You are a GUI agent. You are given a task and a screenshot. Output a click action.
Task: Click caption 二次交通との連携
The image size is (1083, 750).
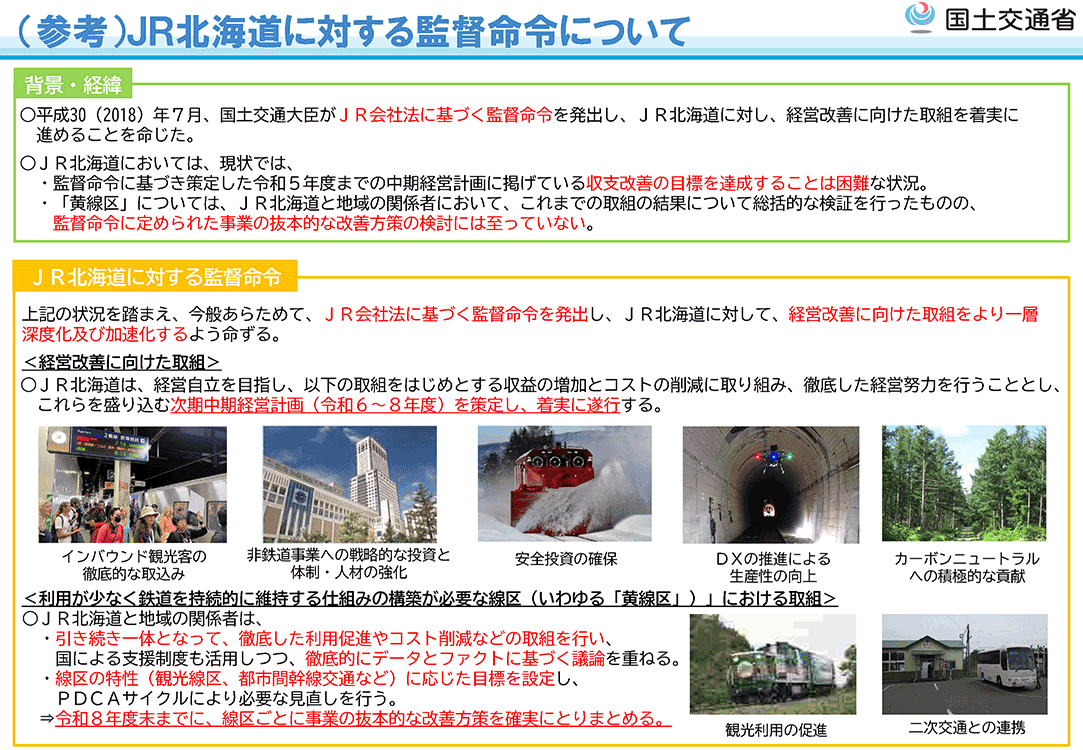coord(967,727)
